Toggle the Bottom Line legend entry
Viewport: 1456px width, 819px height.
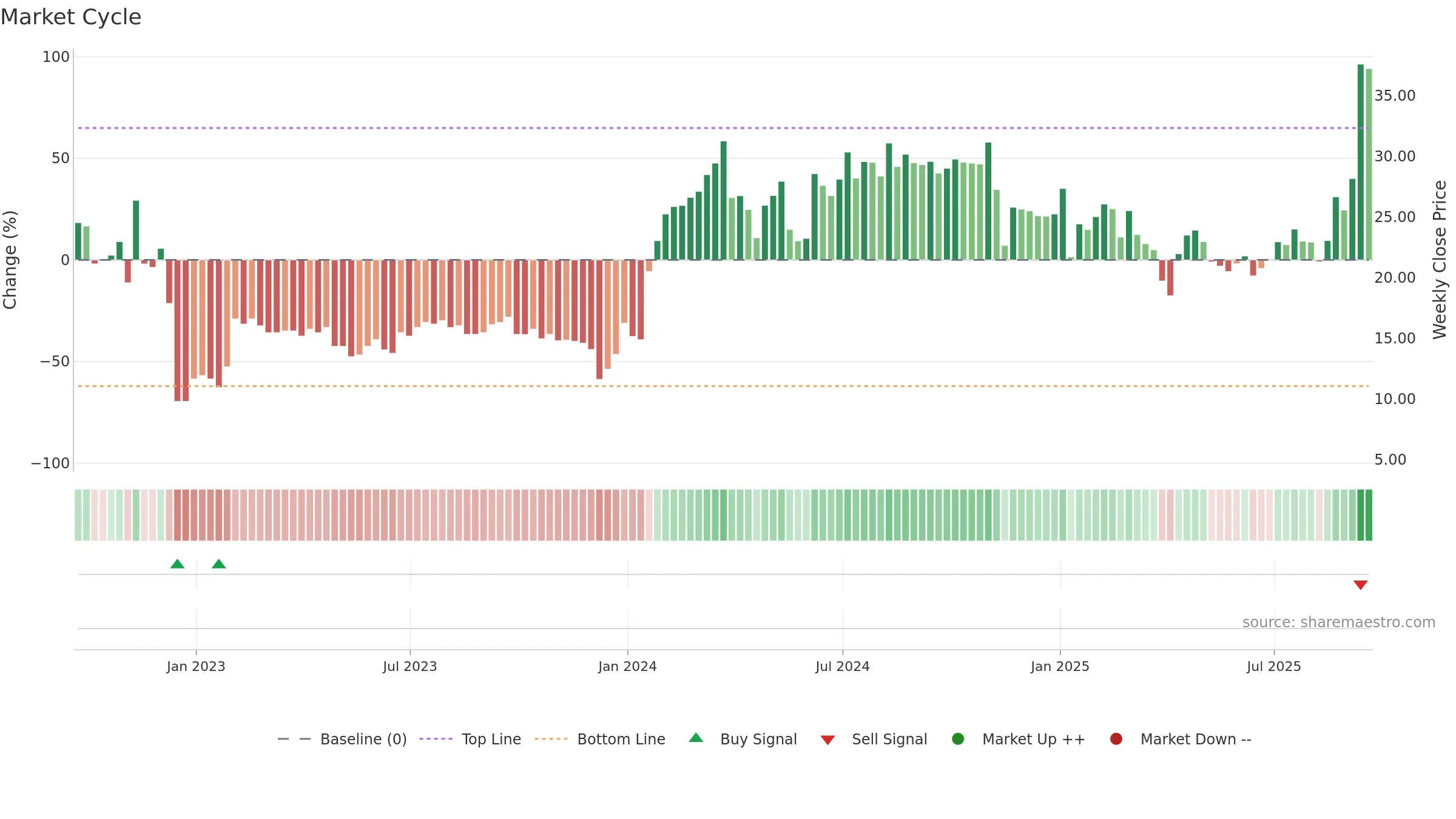600,739
